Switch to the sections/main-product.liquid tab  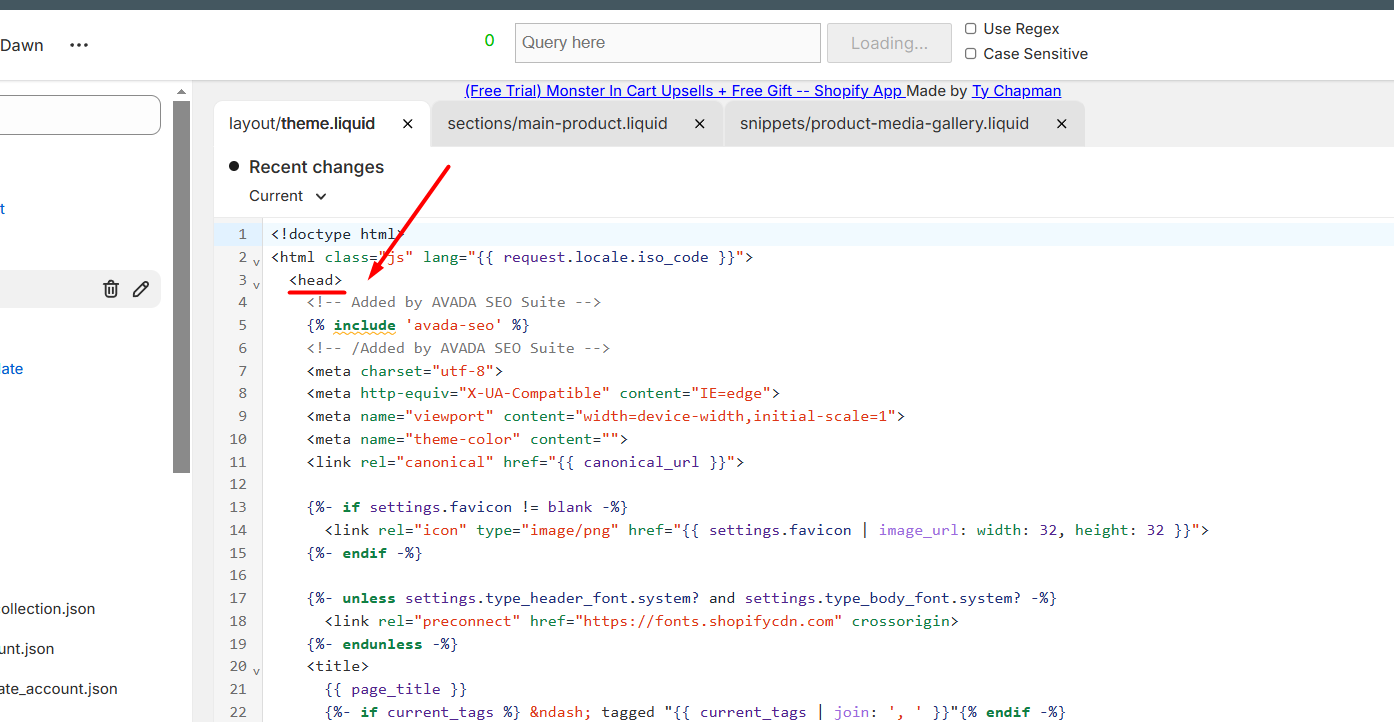pos(557,124)
